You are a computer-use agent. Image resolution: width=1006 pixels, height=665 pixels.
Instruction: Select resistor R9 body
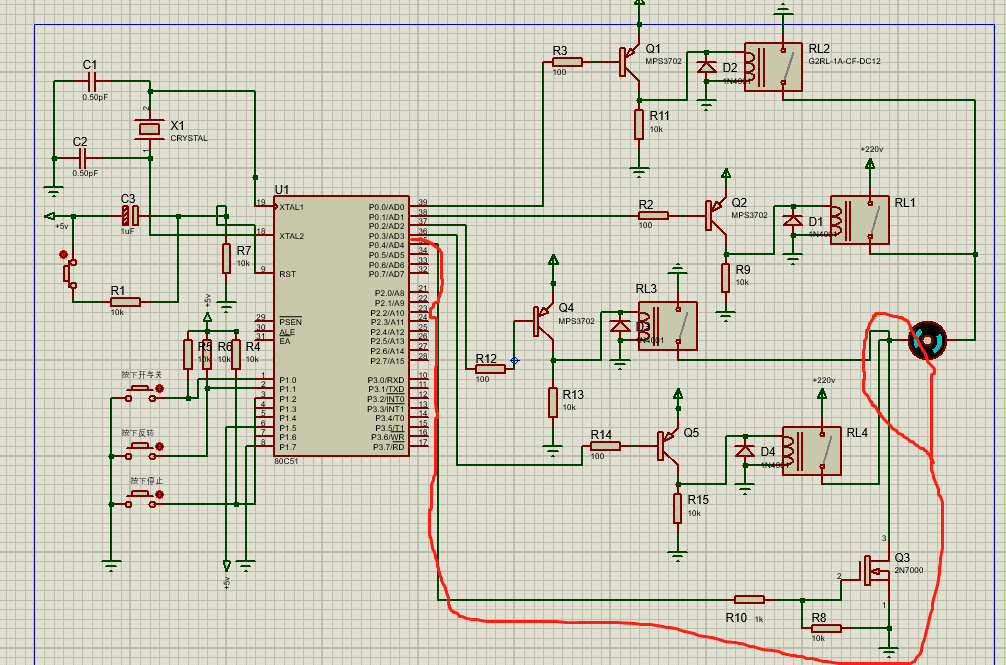click(x=726, y=278)
